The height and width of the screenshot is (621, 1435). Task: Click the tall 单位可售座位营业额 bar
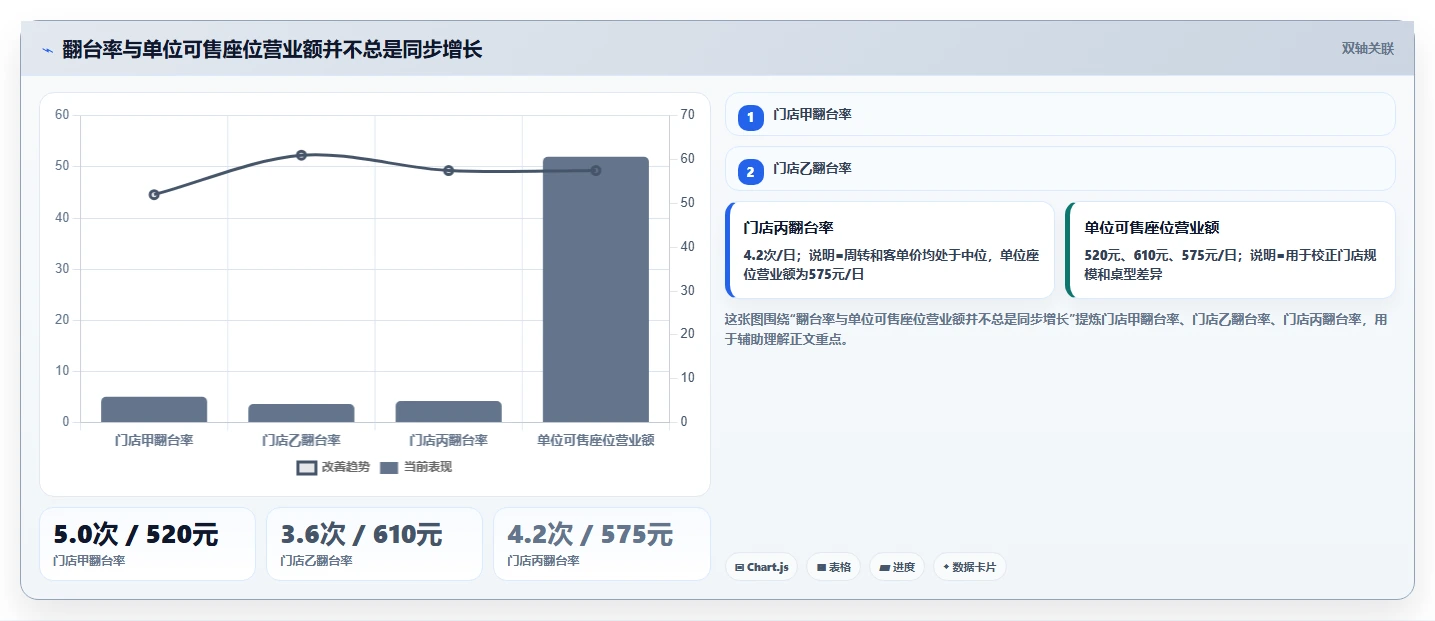596,289
